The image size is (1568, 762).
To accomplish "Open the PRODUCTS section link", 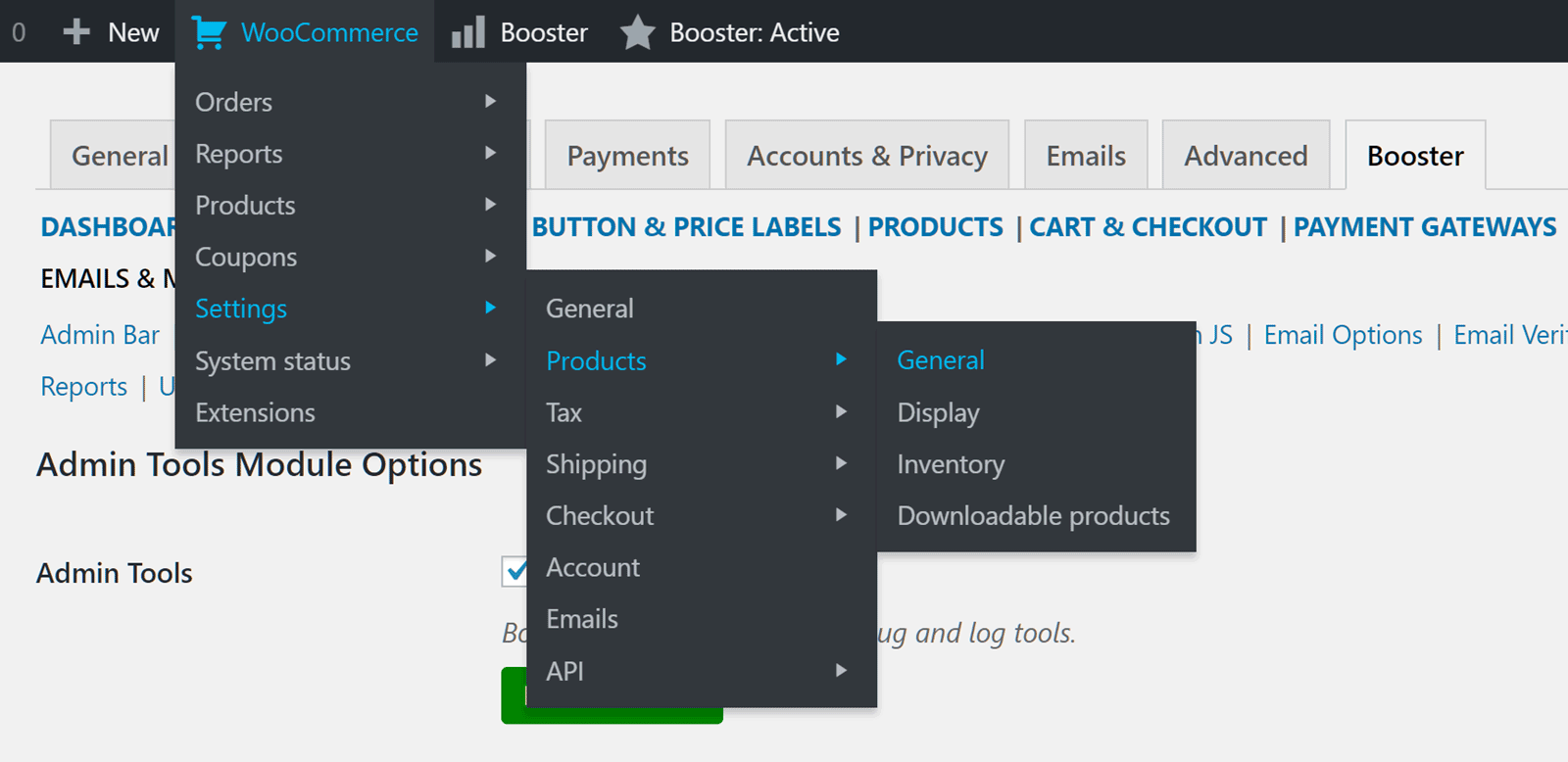I will click(x=935, y=227).
